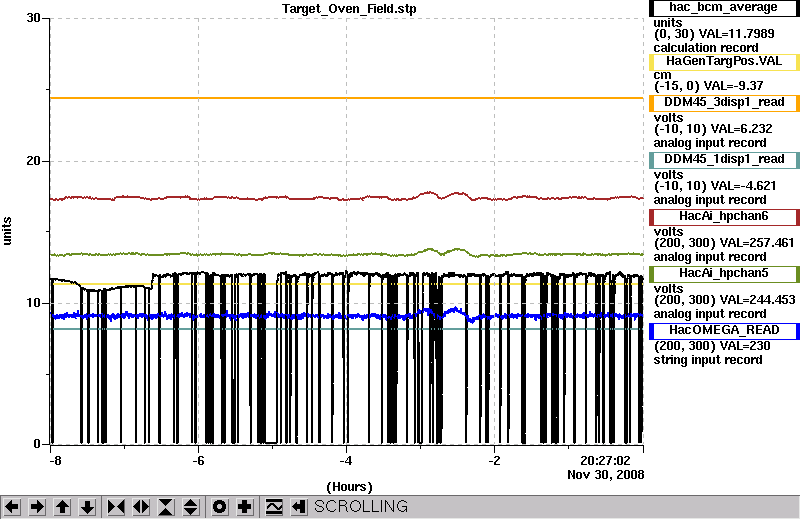Image resolution: width=800 pixels, height=519 pixels.
Task: Select the HaGenTargPos.VAL legend entry
Action: [x=723, y=61]
